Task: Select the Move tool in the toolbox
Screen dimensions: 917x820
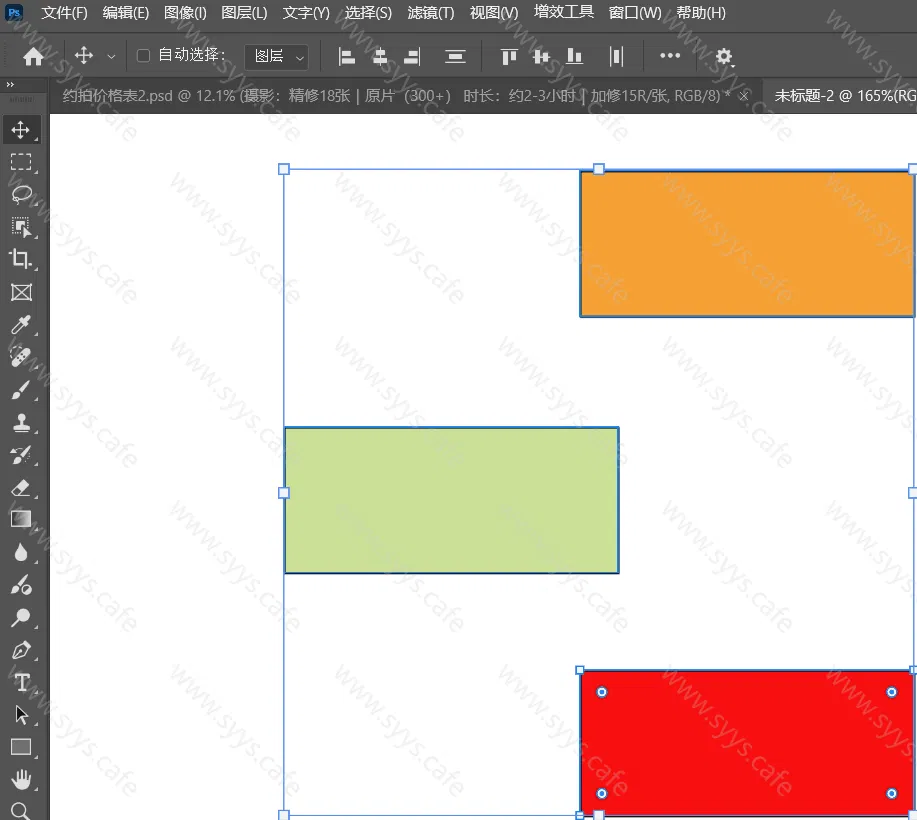Action: [x=21, y=130]
